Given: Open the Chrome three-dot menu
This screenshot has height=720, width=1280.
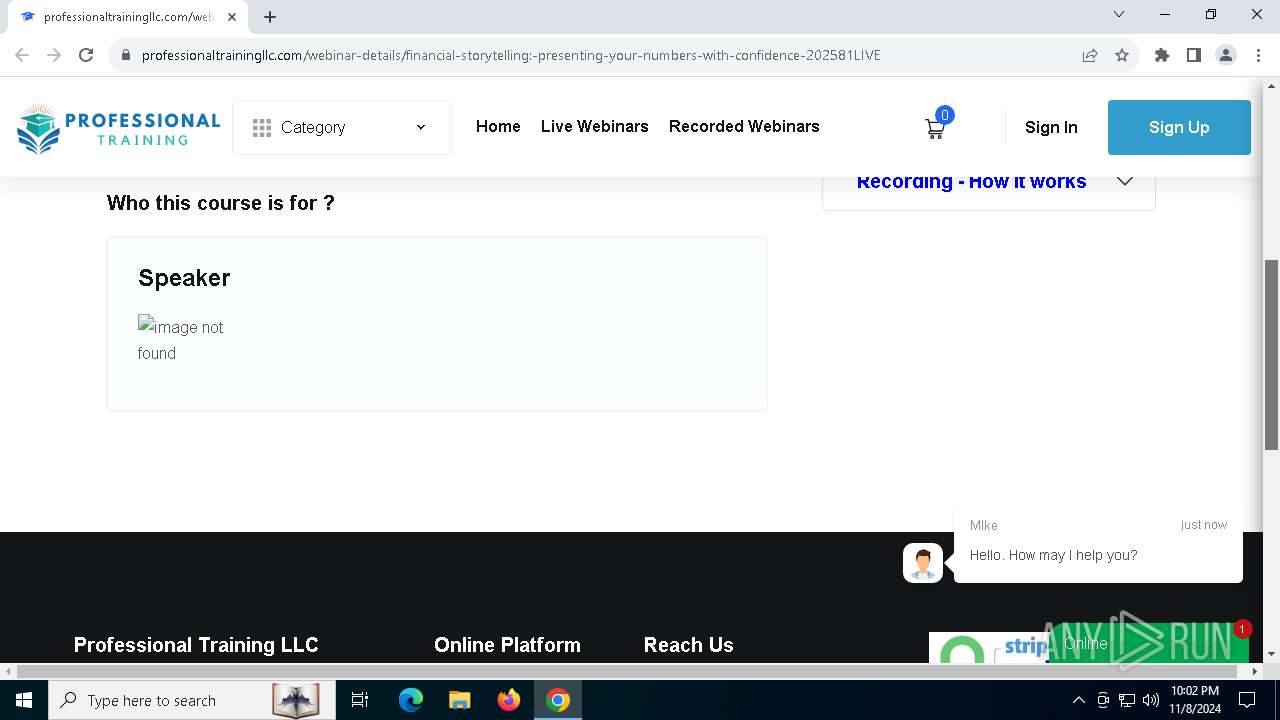Looking at the screenshot, I should point(1258,55).
